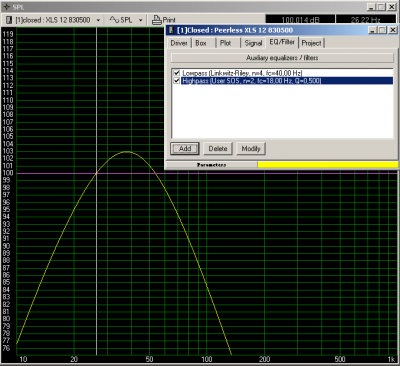400x366 pixels.
Task: Click the Modify filter button
Action: [x=251, y=149]
